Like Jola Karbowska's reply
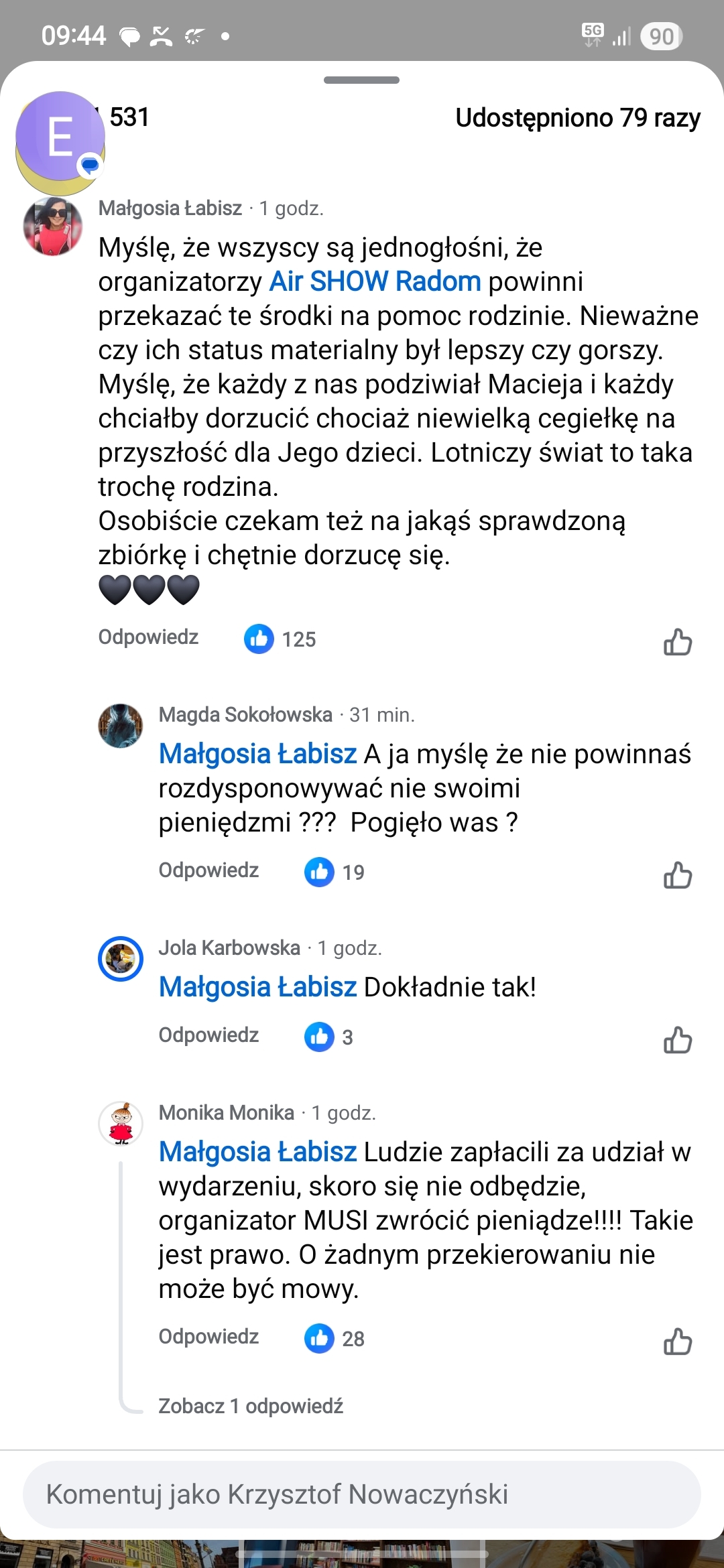This screenshot has width=724, height=1568. (x=677, y=1040)
